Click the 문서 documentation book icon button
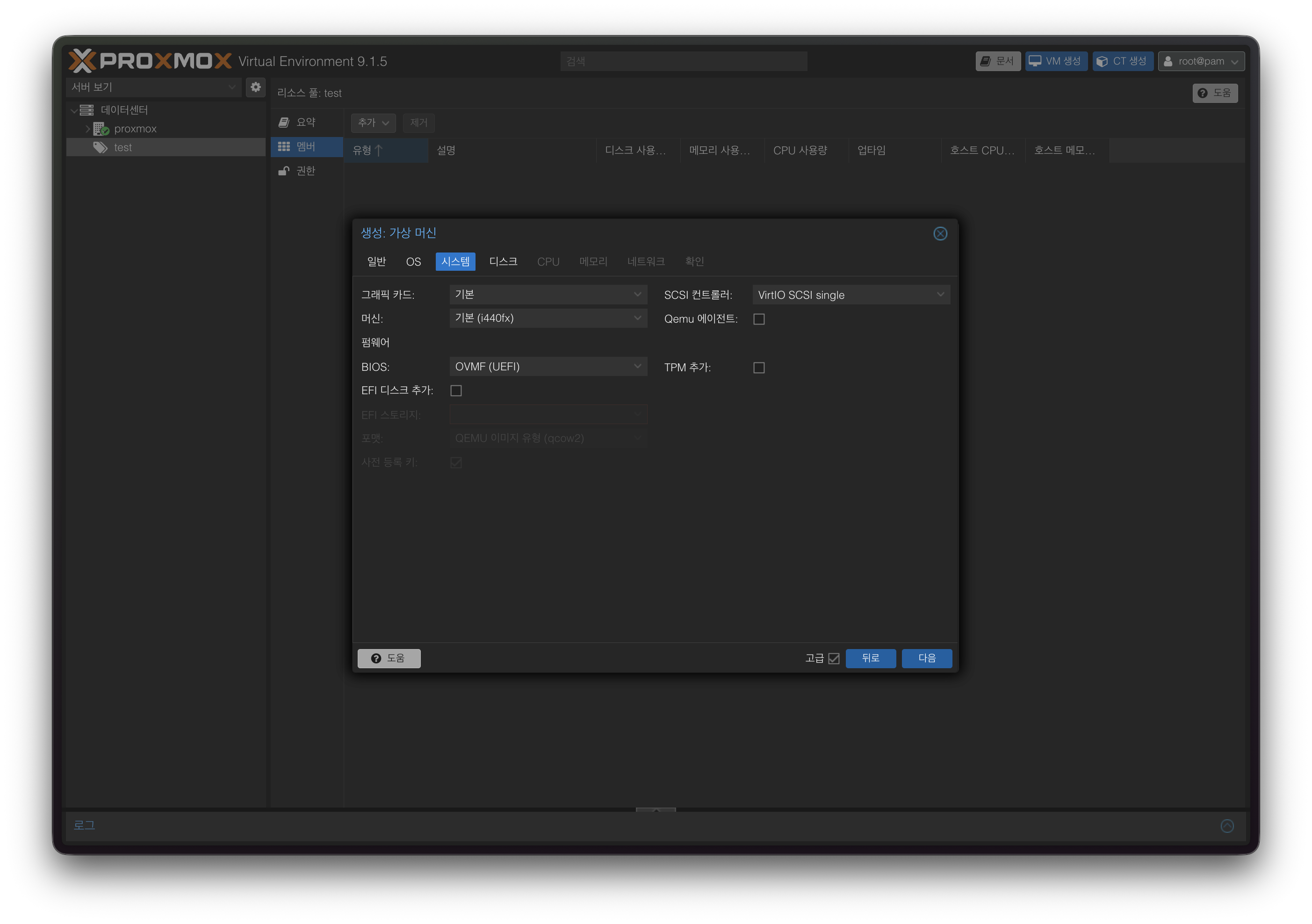Viewport: 1312px width, 924px height. pyautogui.click(x=998, y=61)
